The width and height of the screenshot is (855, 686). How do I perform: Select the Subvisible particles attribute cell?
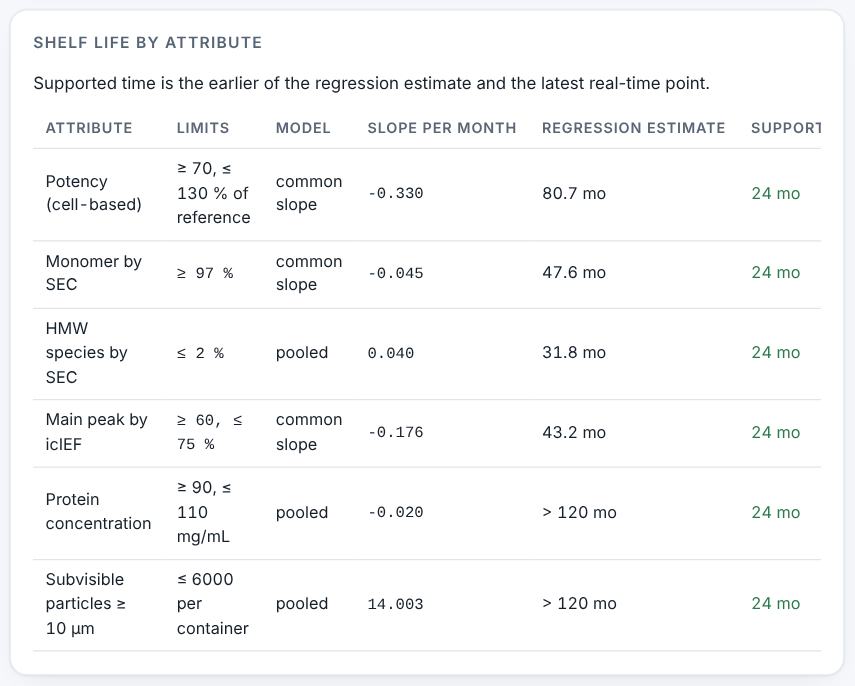click(86, 604)
